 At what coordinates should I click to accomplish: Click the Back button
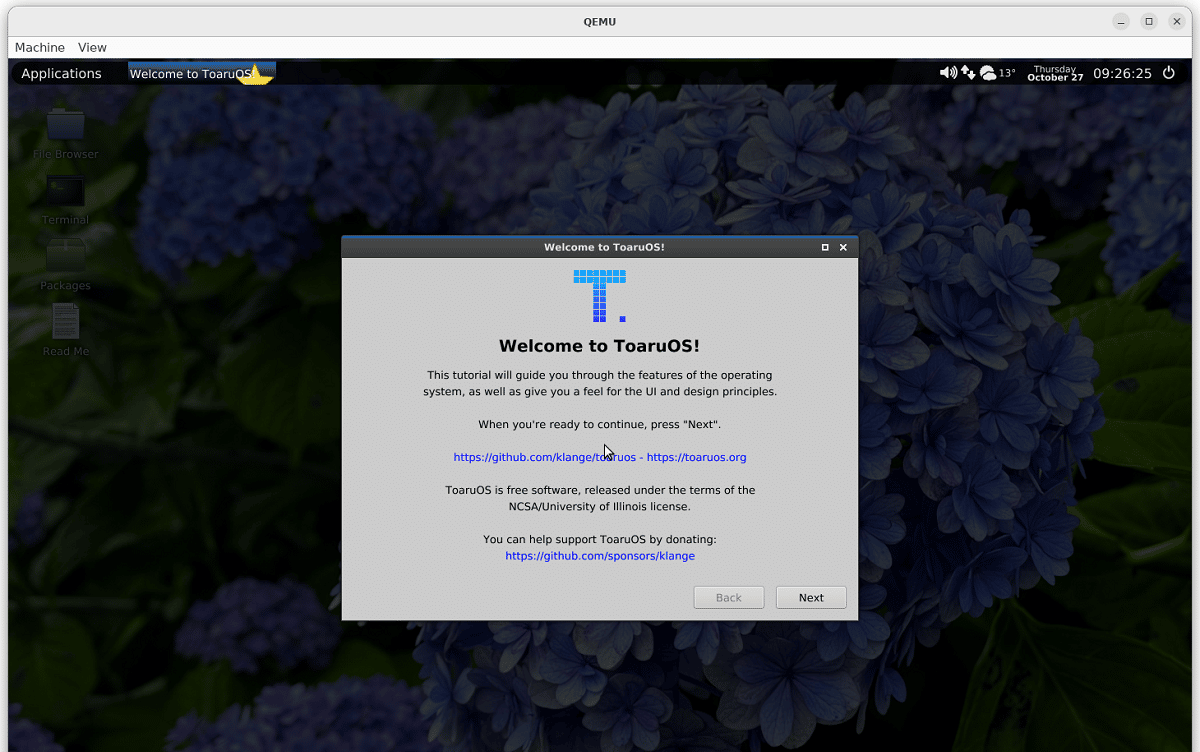(x=729, y=597)
